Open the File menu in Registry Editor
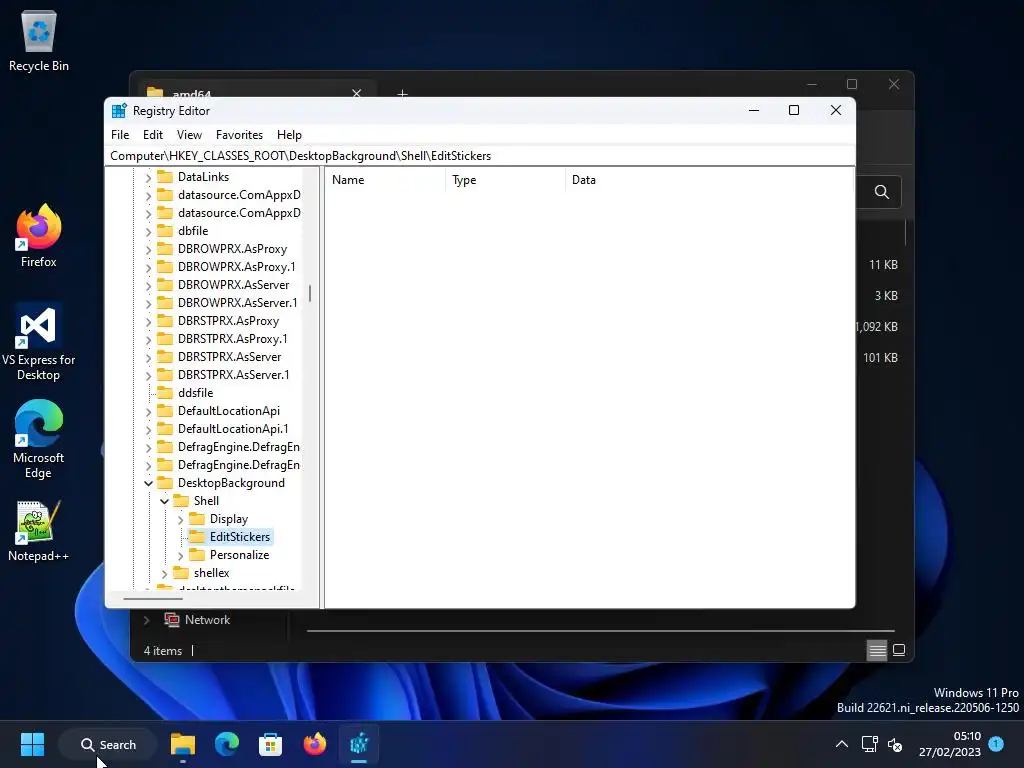Image resolution: width=1024 pixels, height=768 pixels. click(x=120, y=135)
